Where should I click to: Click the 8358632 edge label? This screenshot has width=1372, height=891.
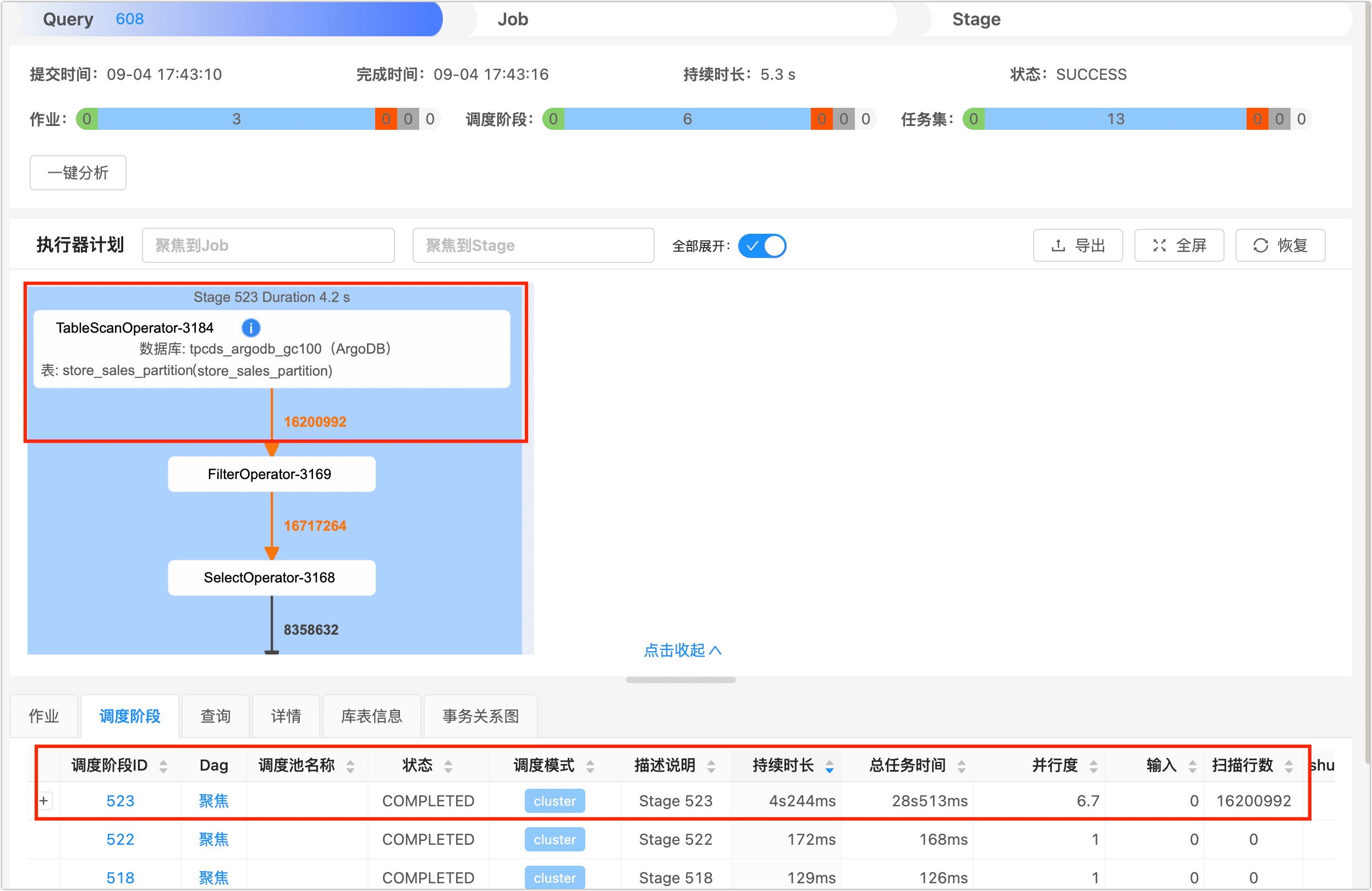(x=311, y=630)
